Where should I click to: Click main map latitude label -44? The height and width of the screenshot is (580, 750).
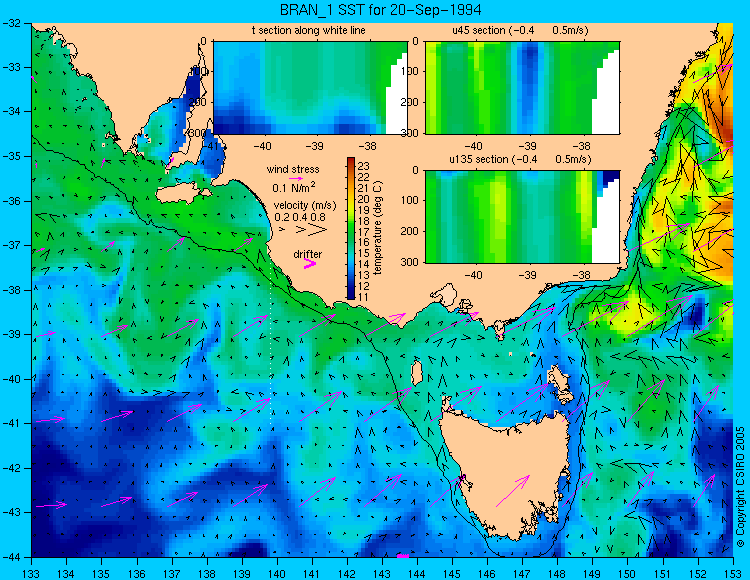pos(12,557)
